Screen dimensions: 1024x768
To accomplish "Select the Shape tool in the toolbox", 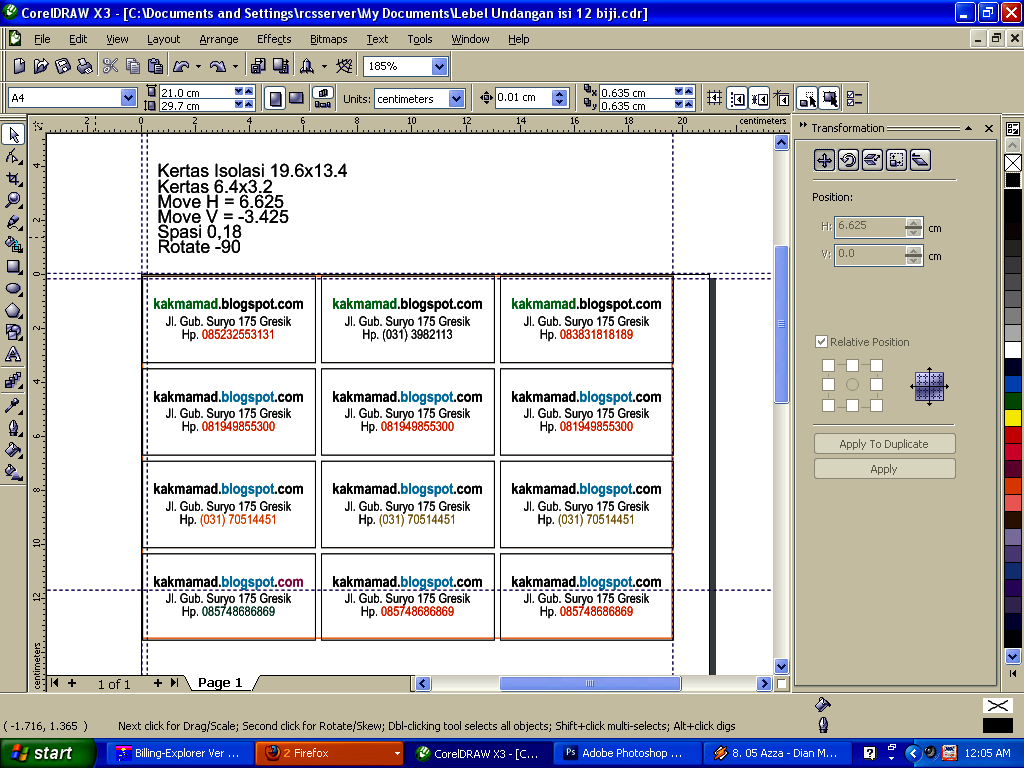I will 13,157.
